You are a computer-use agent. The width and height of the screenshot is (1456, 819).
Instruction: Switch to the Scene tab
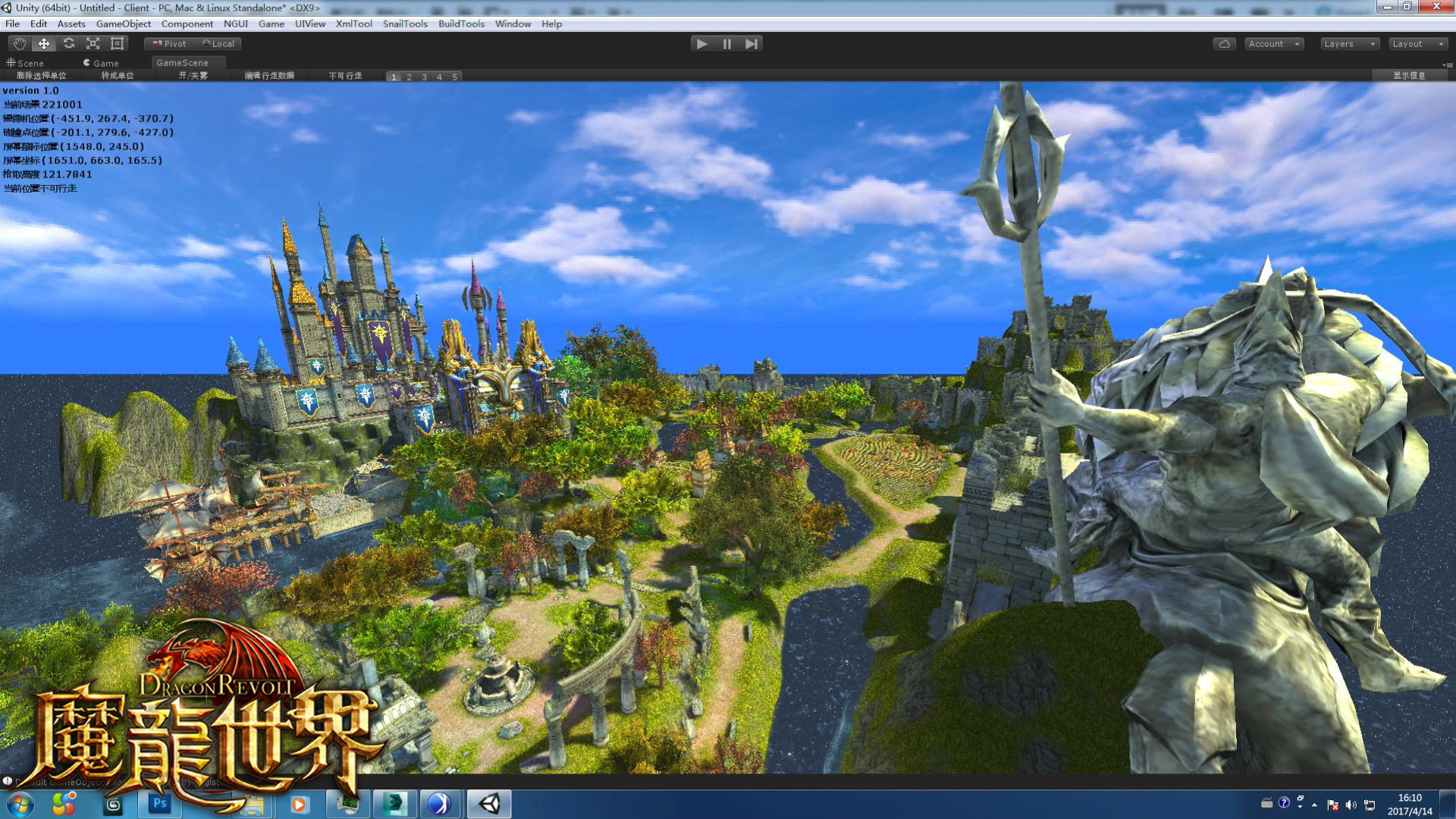click(26, 63)
